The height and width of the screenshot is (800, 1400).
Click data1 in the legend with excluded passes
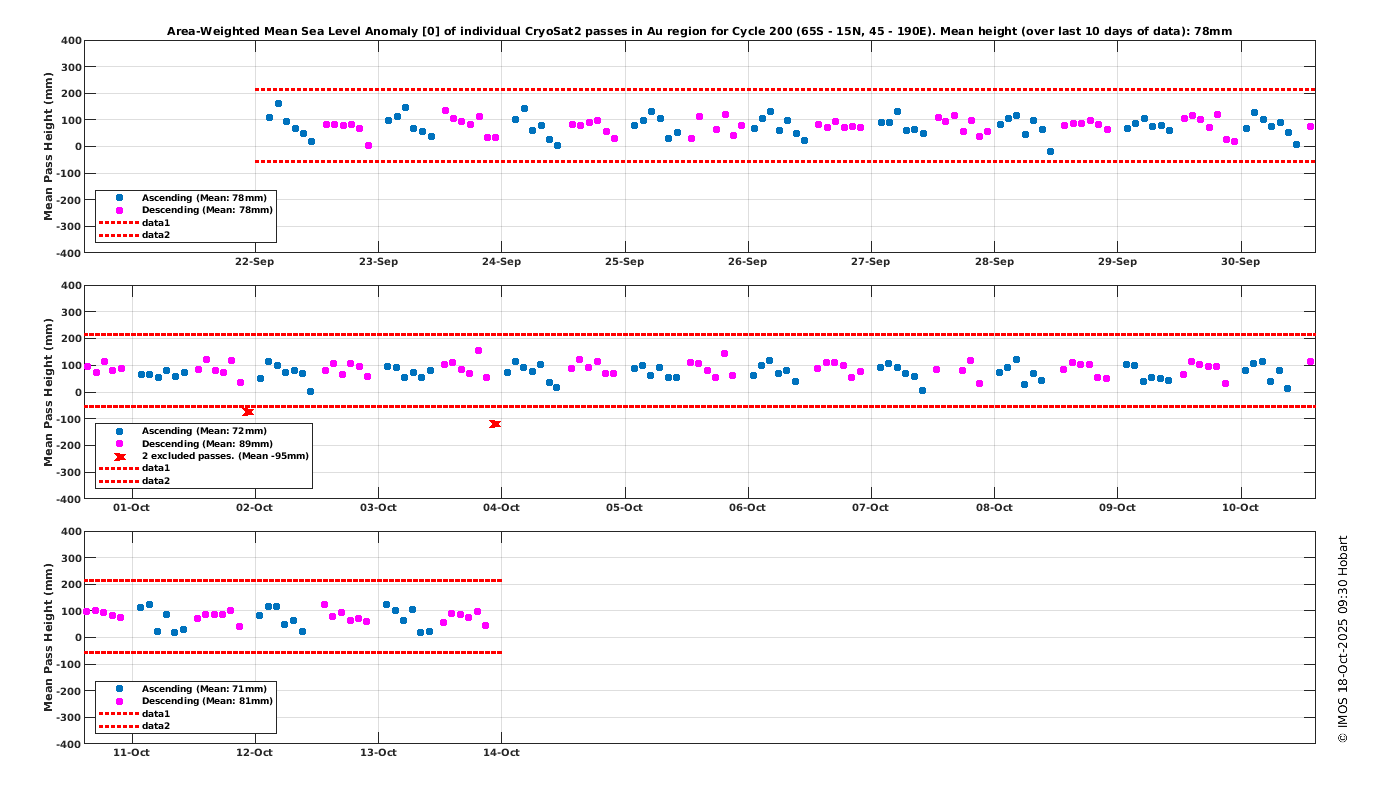[156, 468]
